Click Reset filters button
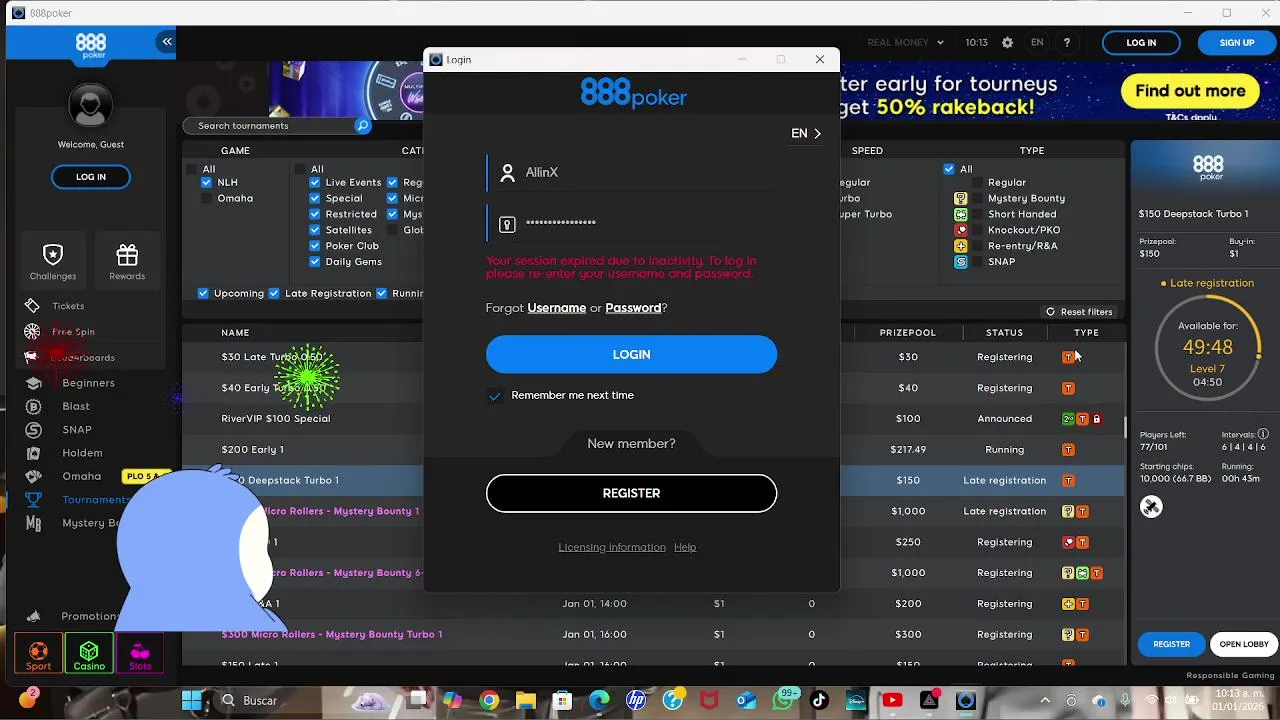1280x720 pixels. [1079, 312]
